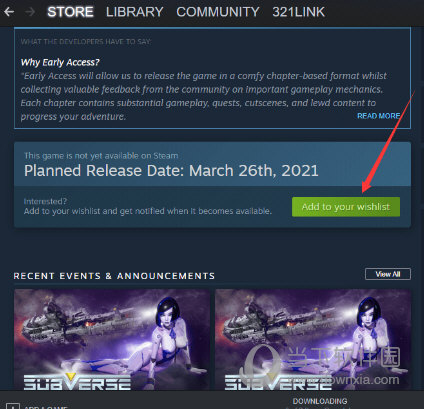Click the Planned Release Date text
The height and width of the screenshot is (409, 424).
click(x=171, y=171)
